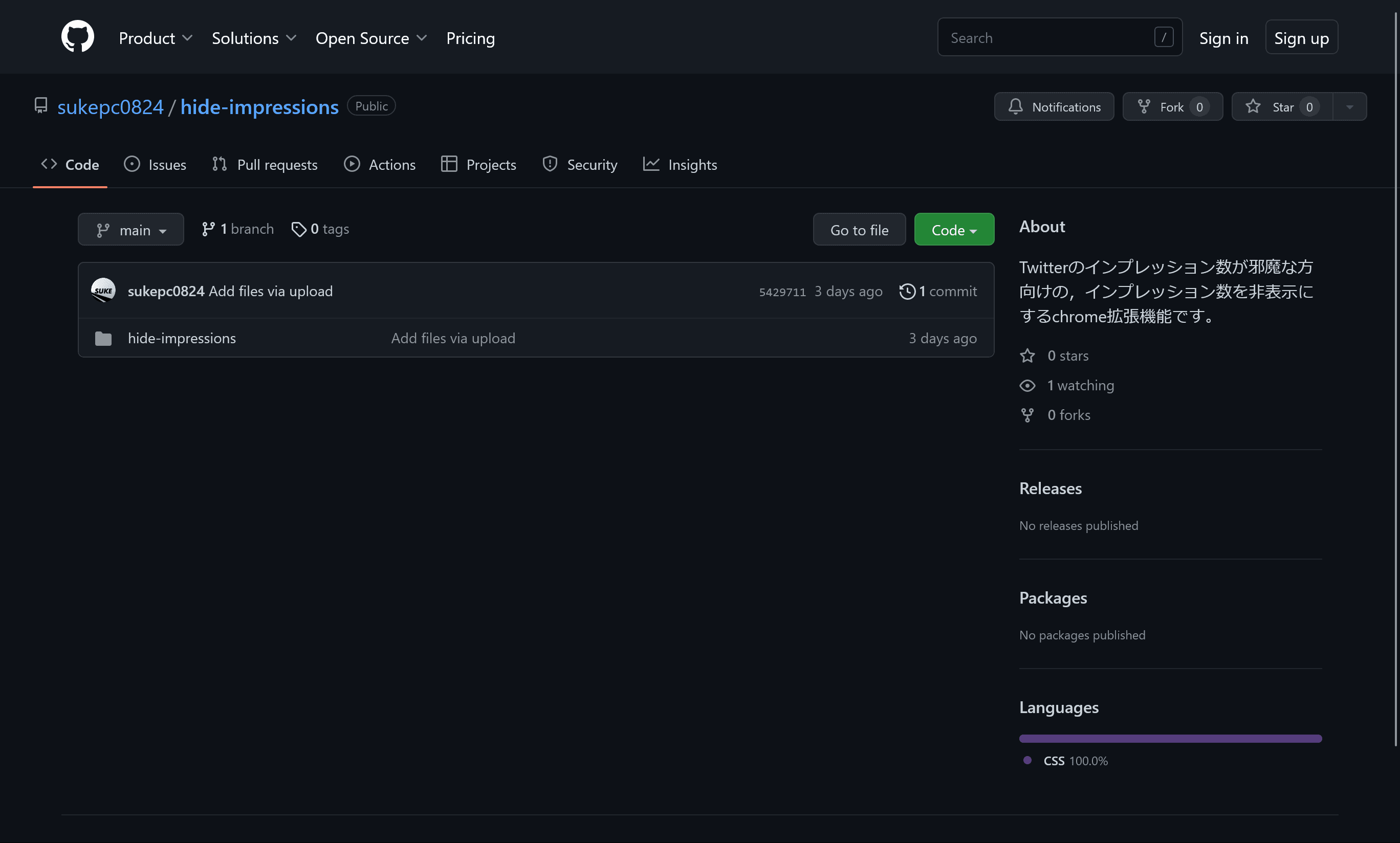This screenshot has width=1400, height=843.
Task: Click the repository book icon
Action: [41, 106]
